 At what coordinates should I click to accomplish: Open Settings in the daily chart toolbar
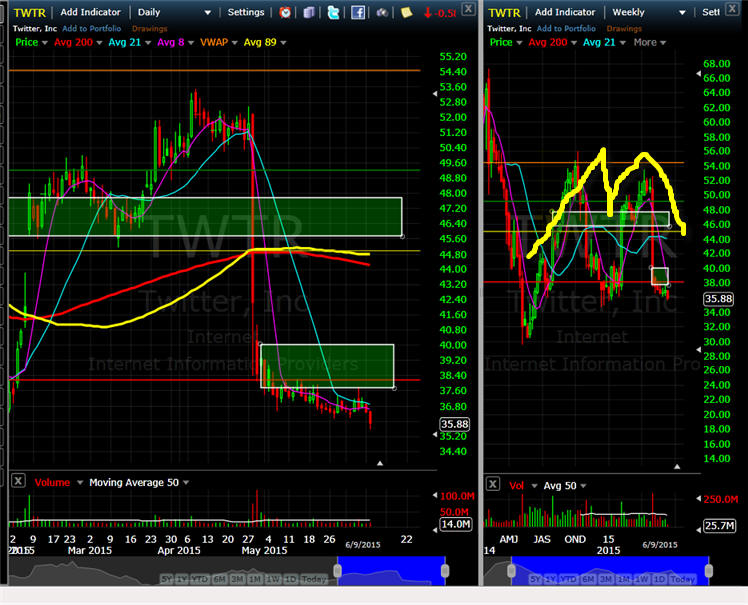coord(246,12)
